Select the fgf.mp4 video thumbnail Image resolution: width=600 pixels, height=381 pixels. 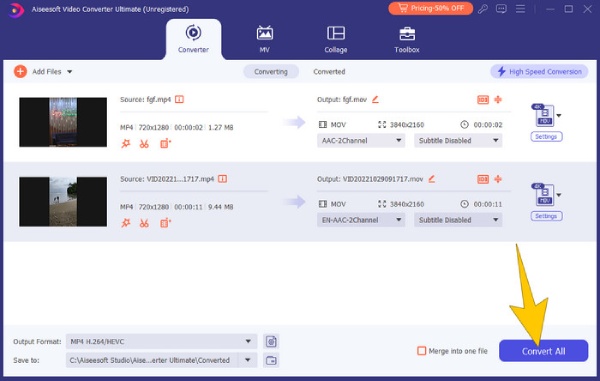coord(63,122)
